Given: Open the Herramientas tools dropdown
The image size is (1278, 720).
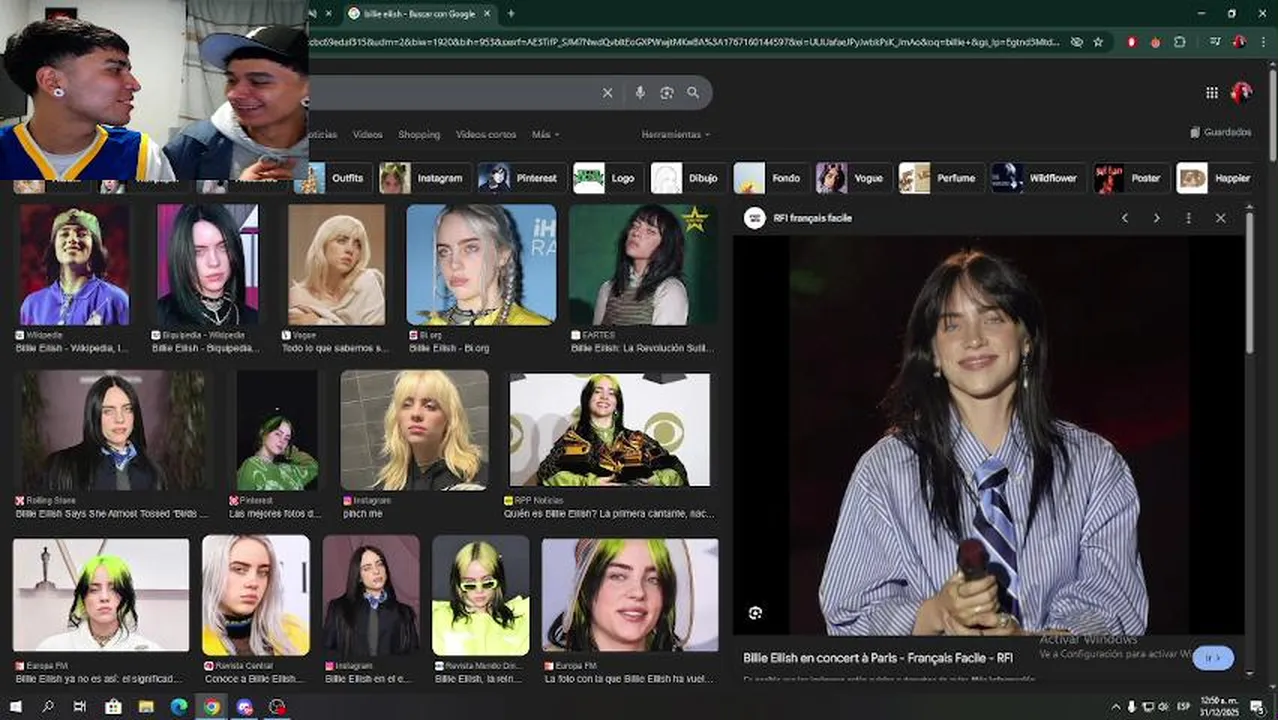Looking at the screenshot, I should [676, 134].
